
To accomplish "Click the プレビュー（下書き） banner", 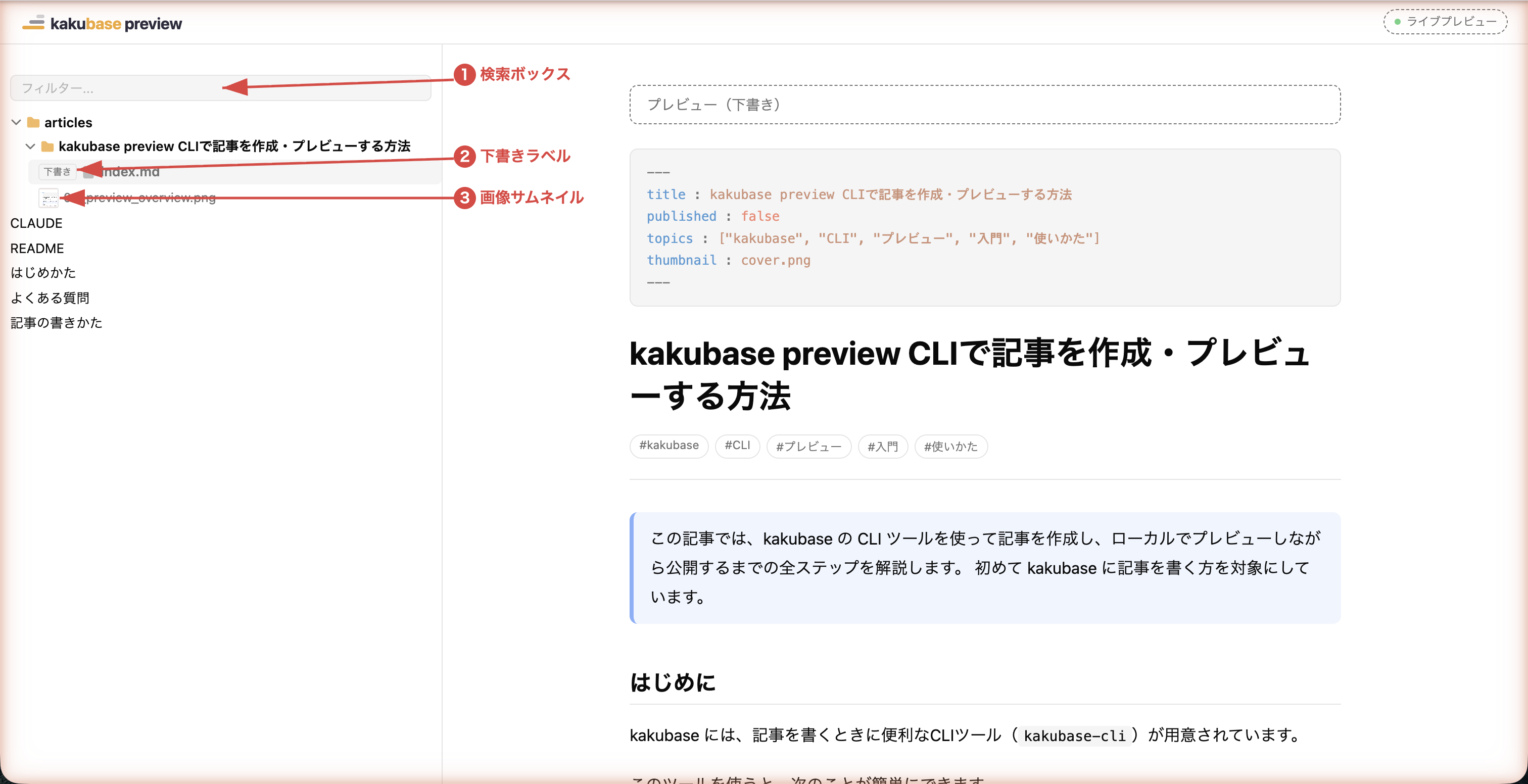I will [985, 105].
